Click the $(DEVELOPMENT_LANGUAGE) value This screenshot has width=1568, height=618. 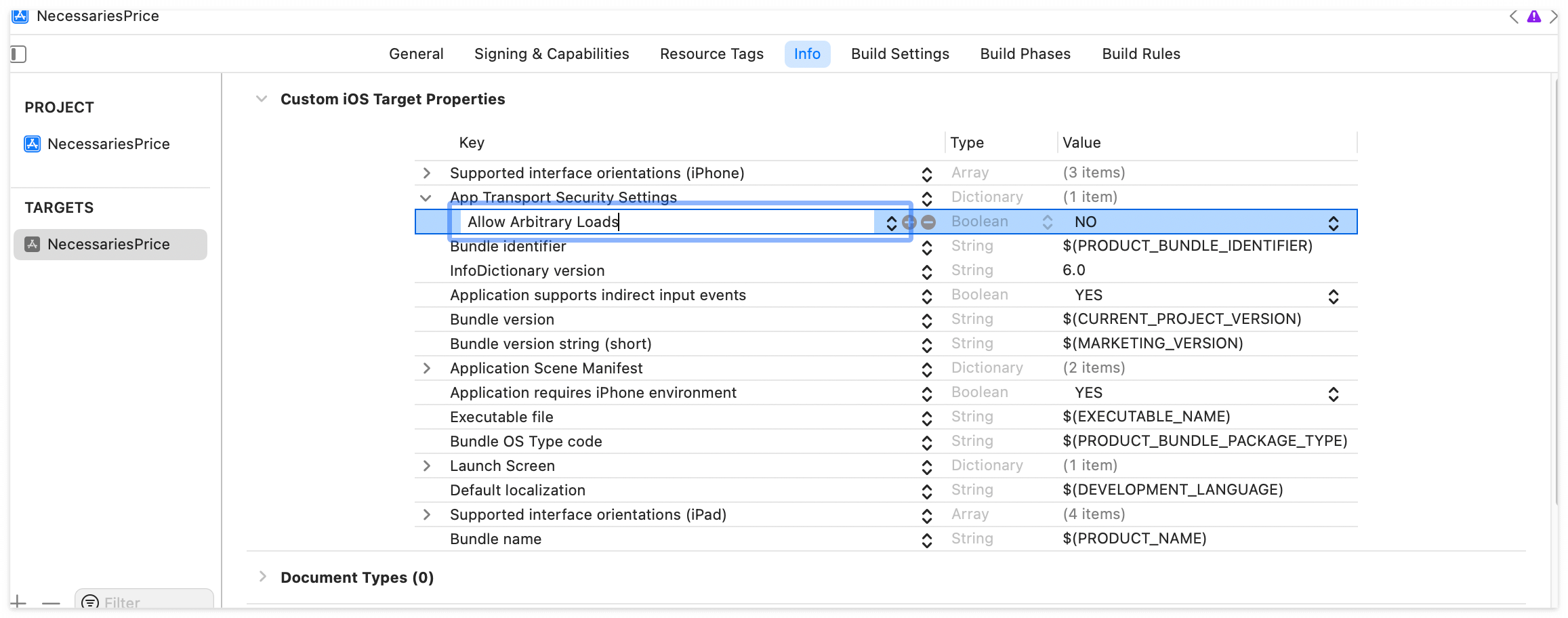click(x=1173, y=489)
